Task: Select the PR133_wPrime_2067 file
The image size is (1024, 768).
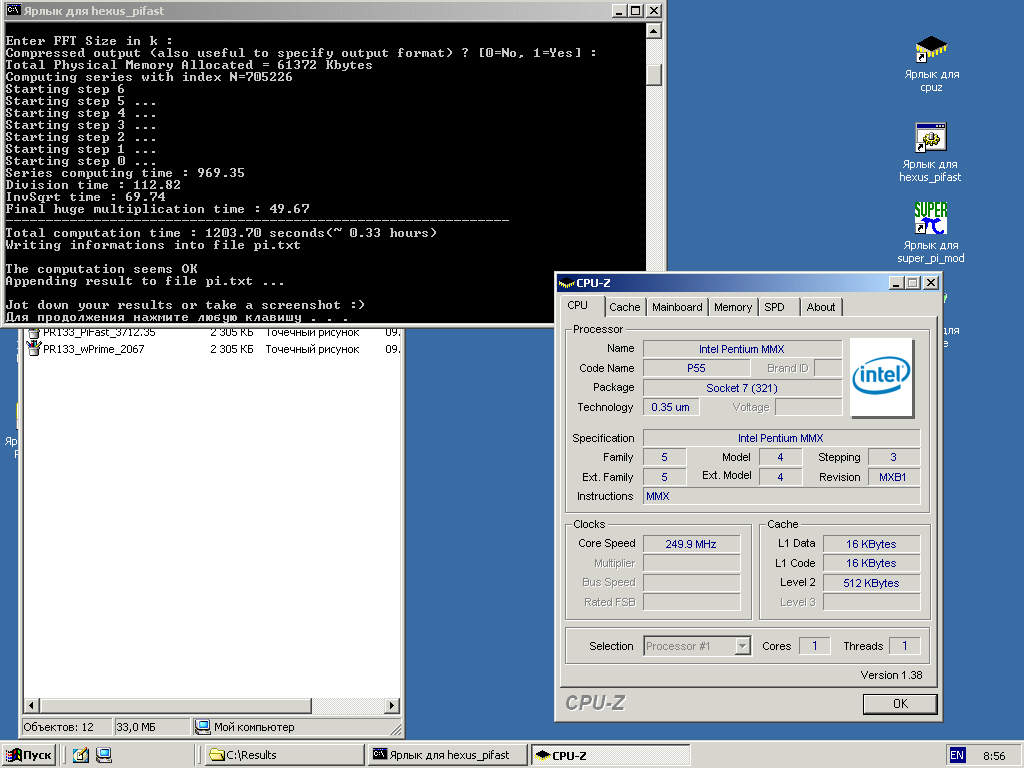Action: pyautogui.click(x=93, y=349)
